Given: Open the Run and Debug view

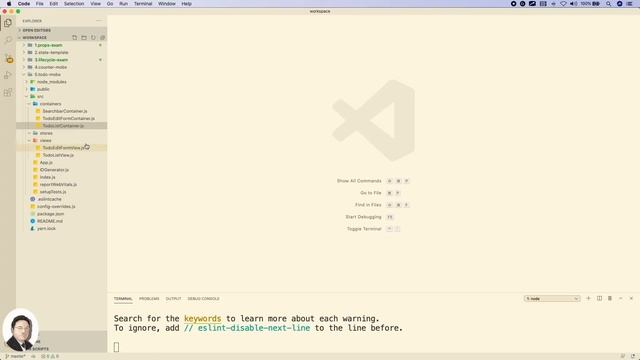Looking at the screenshot, I should (8, 76).
